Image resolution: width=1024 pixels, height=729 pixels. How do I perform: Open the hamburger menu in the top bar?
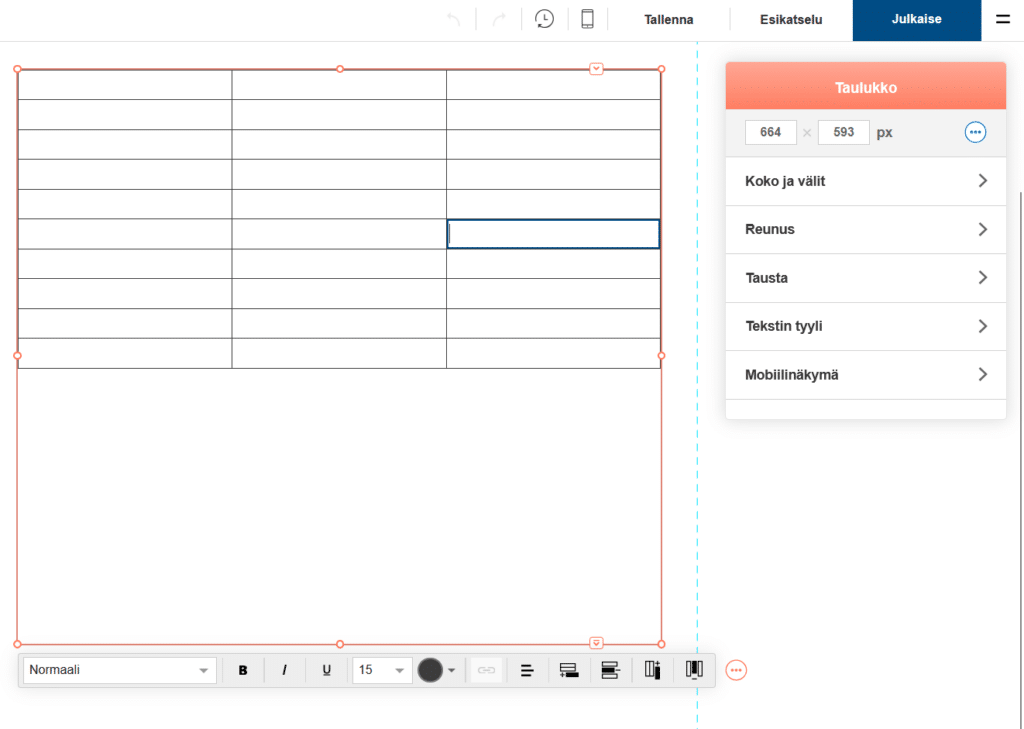(x=1002, y=19)
